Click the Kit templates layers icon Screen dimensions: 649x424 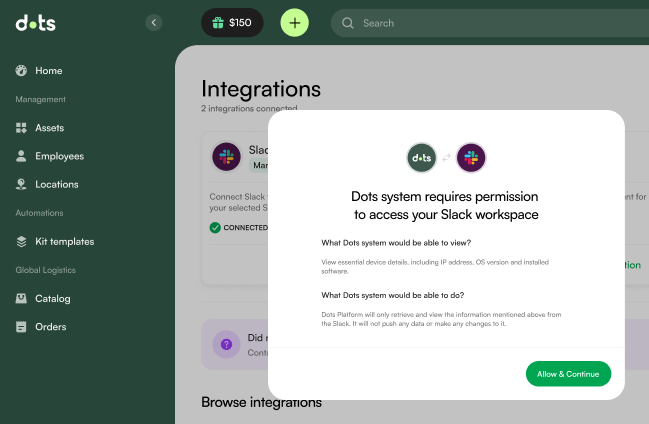click(x=21, y=241)
